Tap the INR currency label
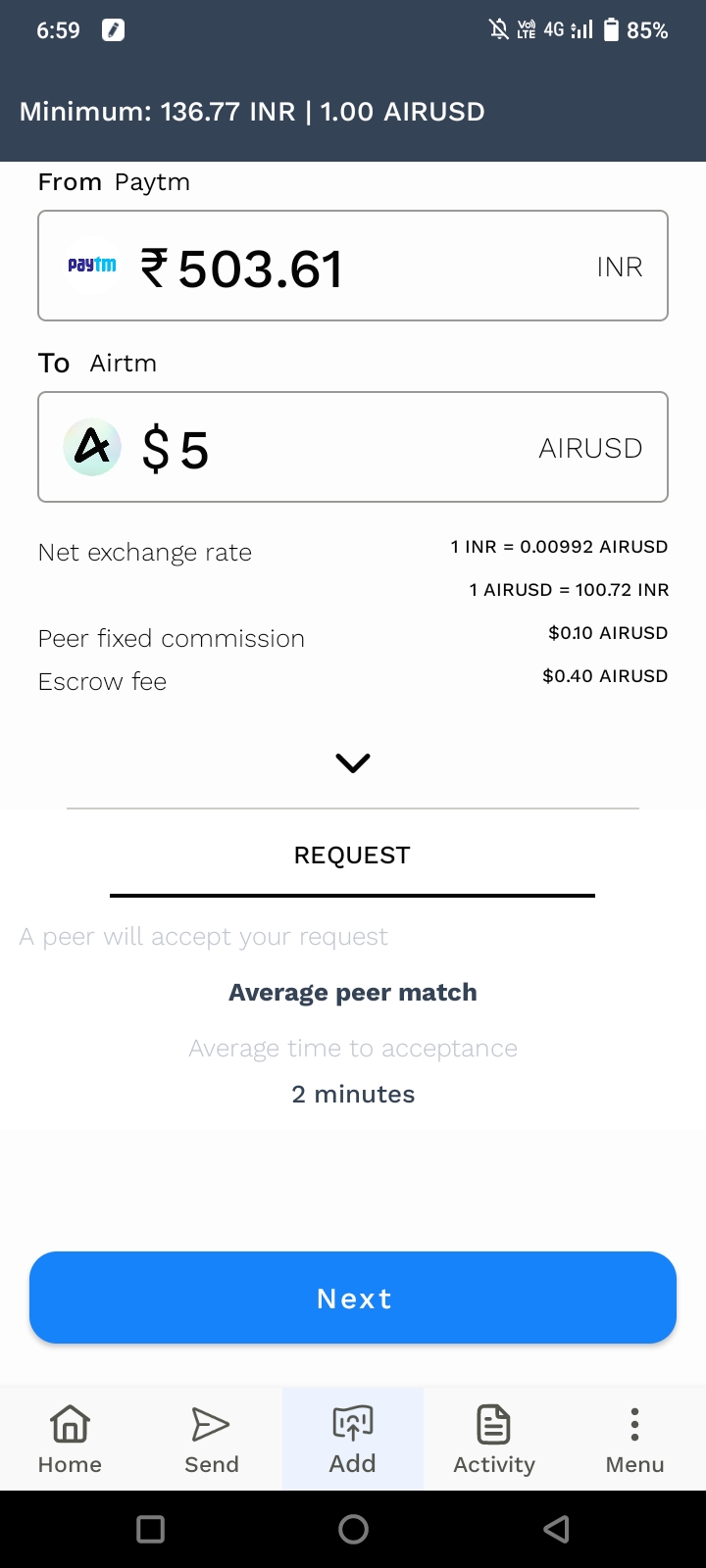 pos(619,267)
